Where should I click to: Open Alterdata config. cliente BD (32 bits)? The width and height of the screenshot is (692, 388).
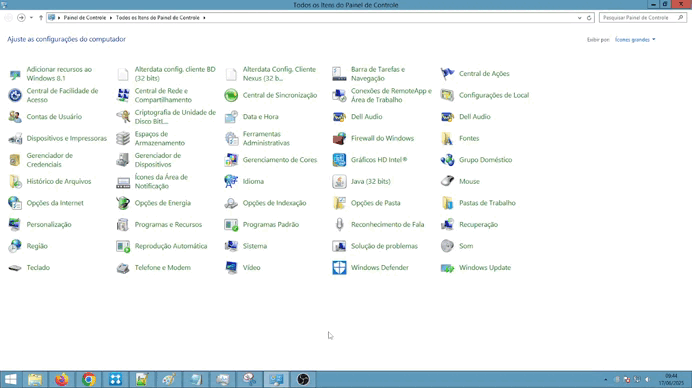tap(175, 74)
